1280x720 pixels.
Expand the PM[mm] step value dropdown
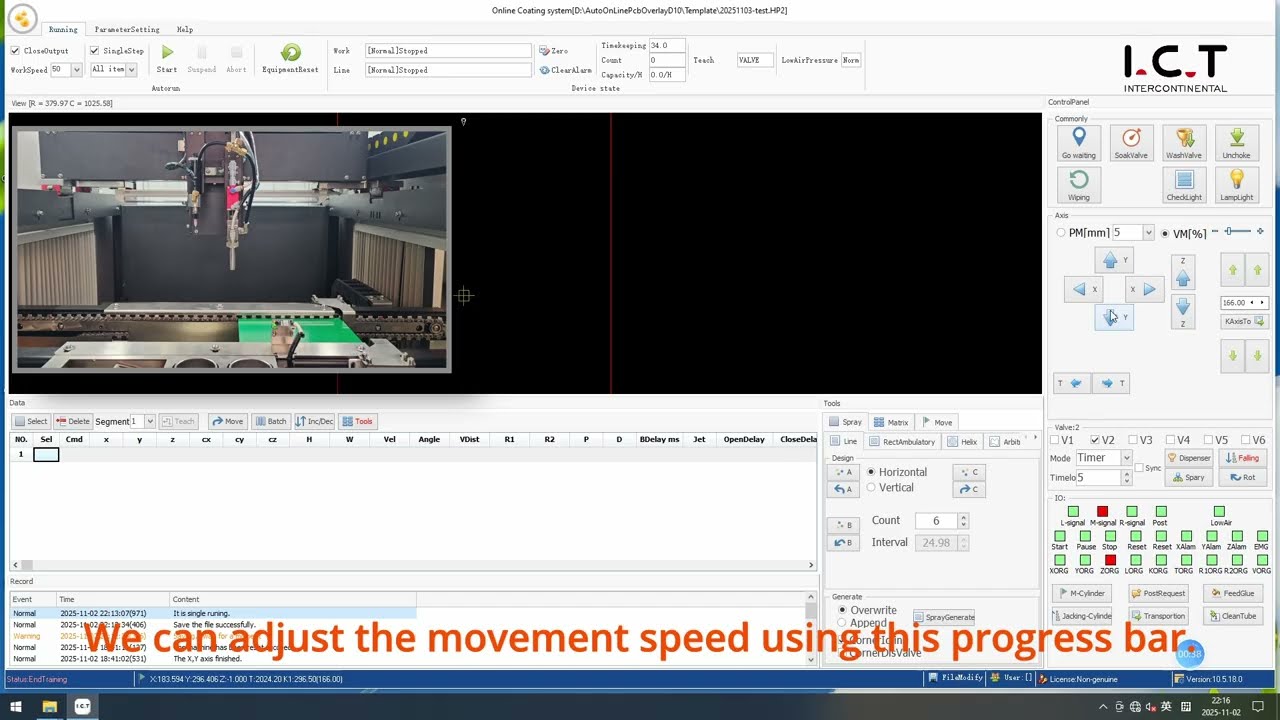[x=1148, y=233]
